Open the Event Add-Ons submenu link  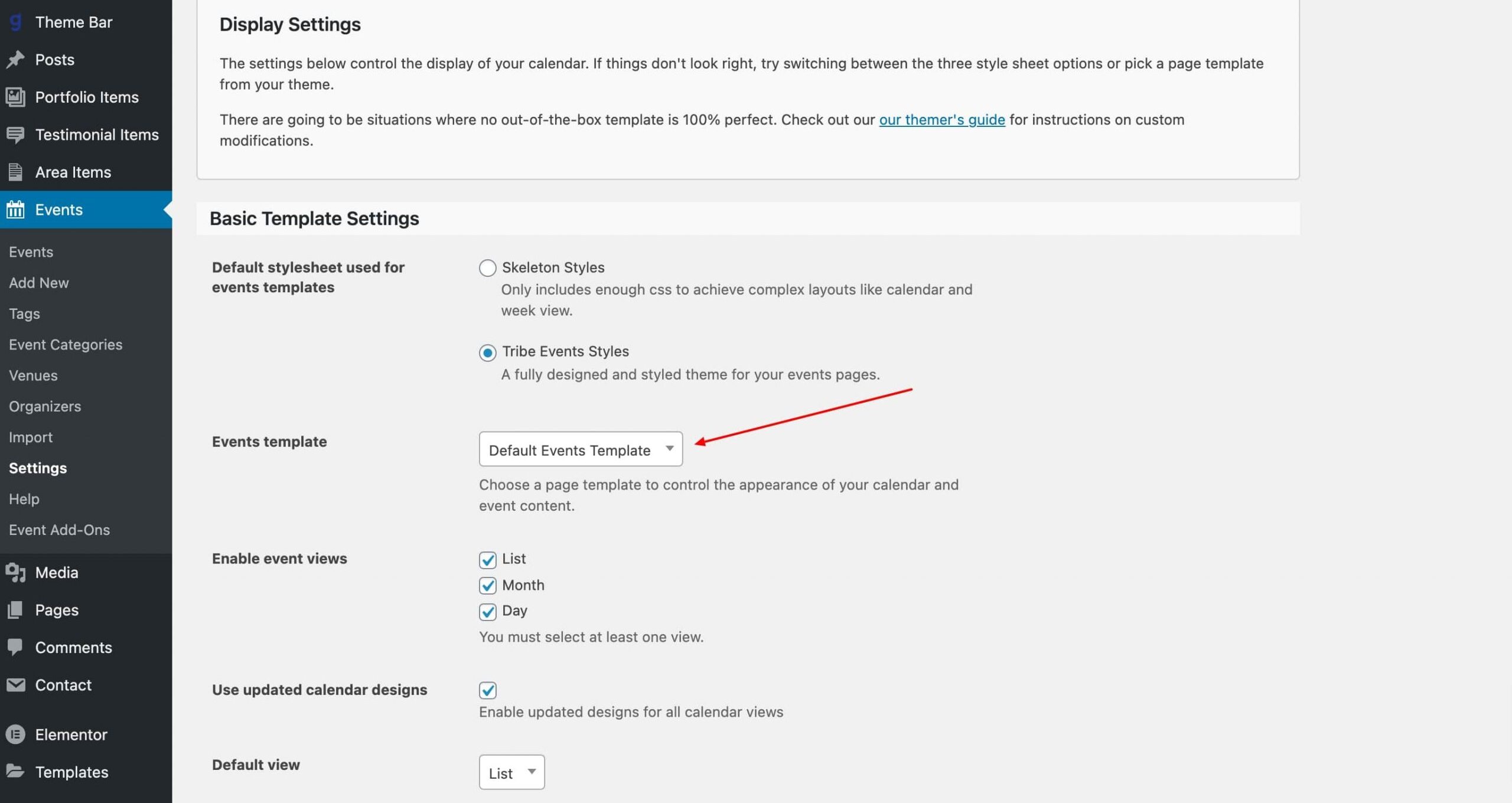point(59,530)
